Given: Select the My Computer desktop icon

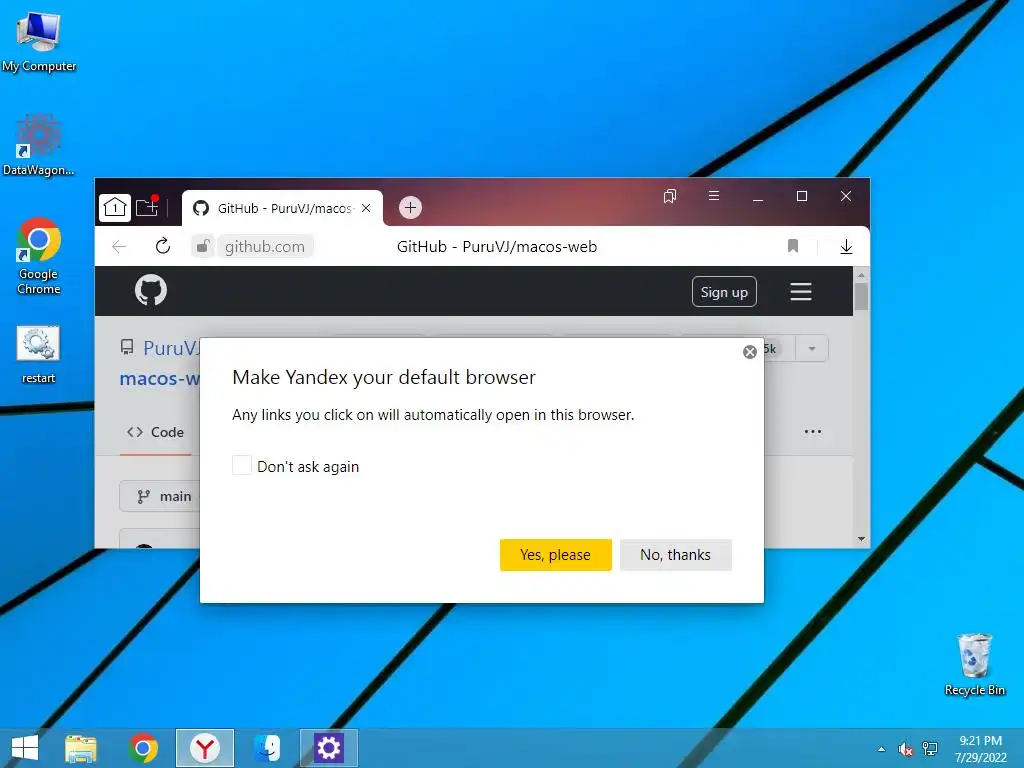Looking at the screenshot, I should click(x=39, y=40).
